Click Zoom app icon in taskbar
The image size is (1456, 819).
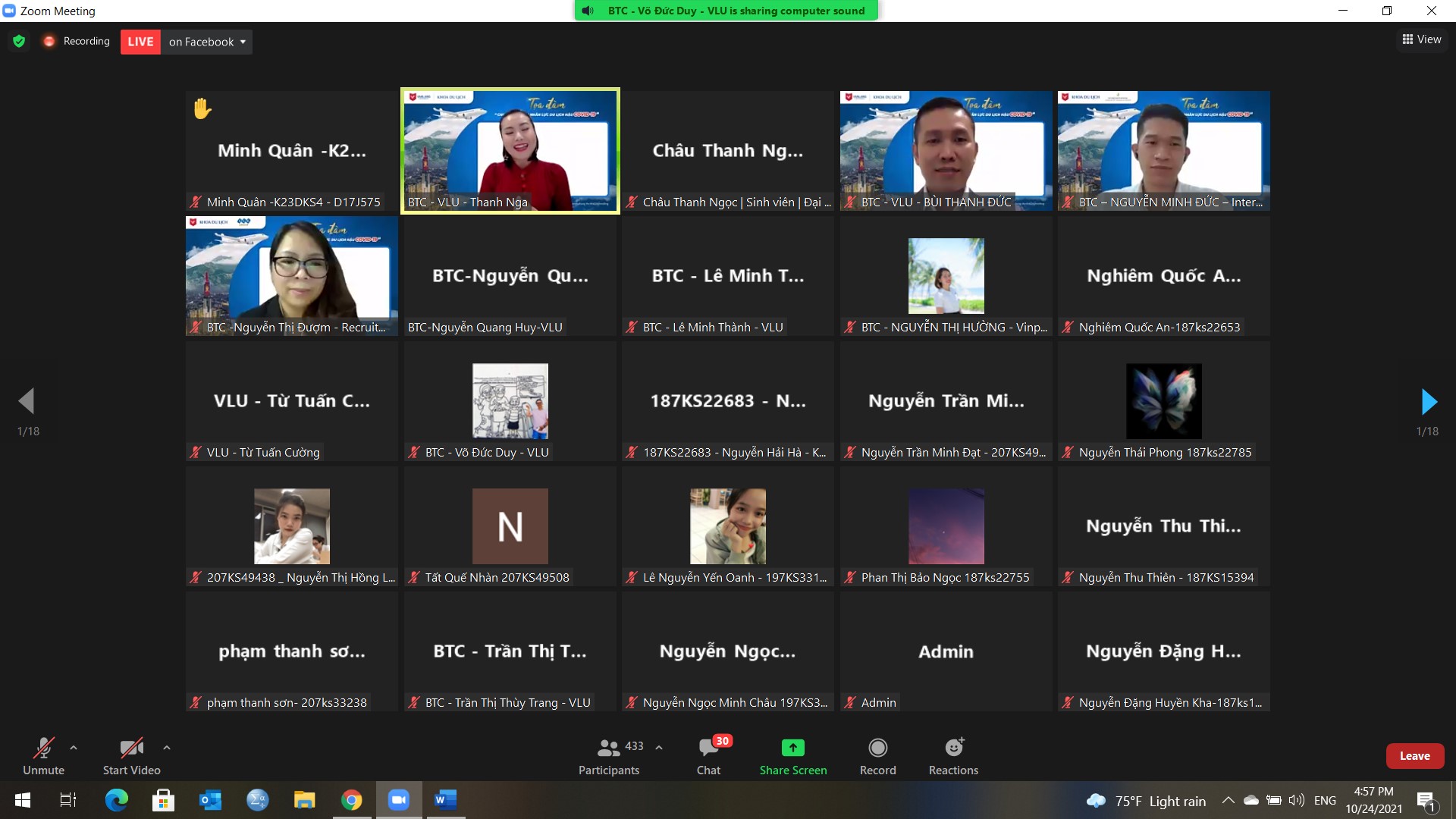tap(398, 800)
